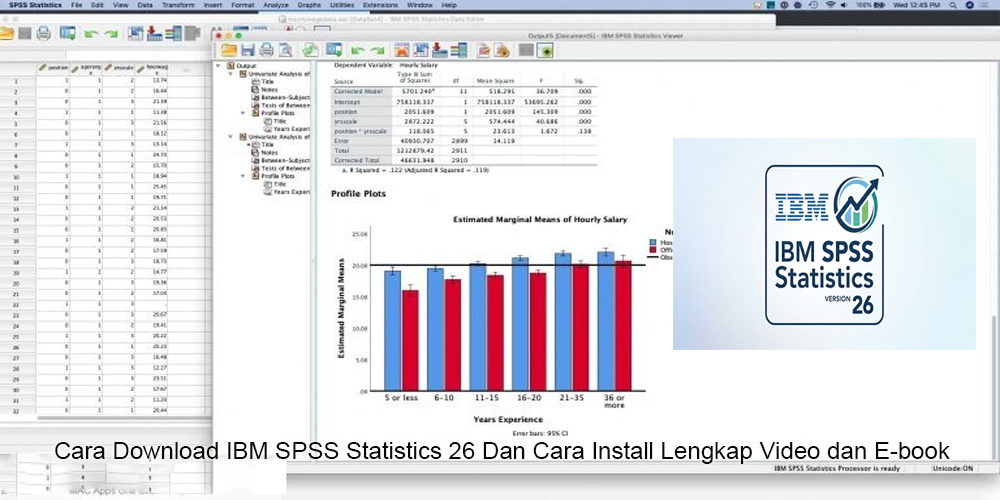This screenshot has width=1000, height=500.
Task: Collapse first Profile Plots tree node
Action: tap(242, 113)
